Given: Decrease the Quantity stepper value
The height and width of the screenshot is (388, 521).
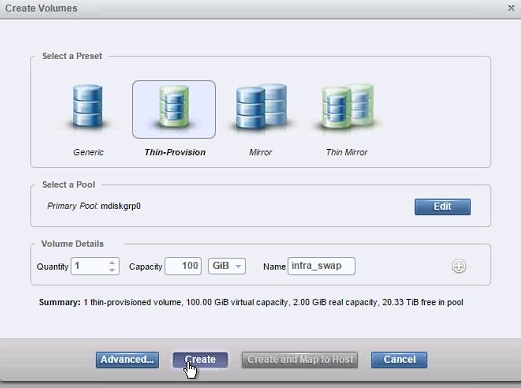Looking at the screenshot, I should coord(112,270).
